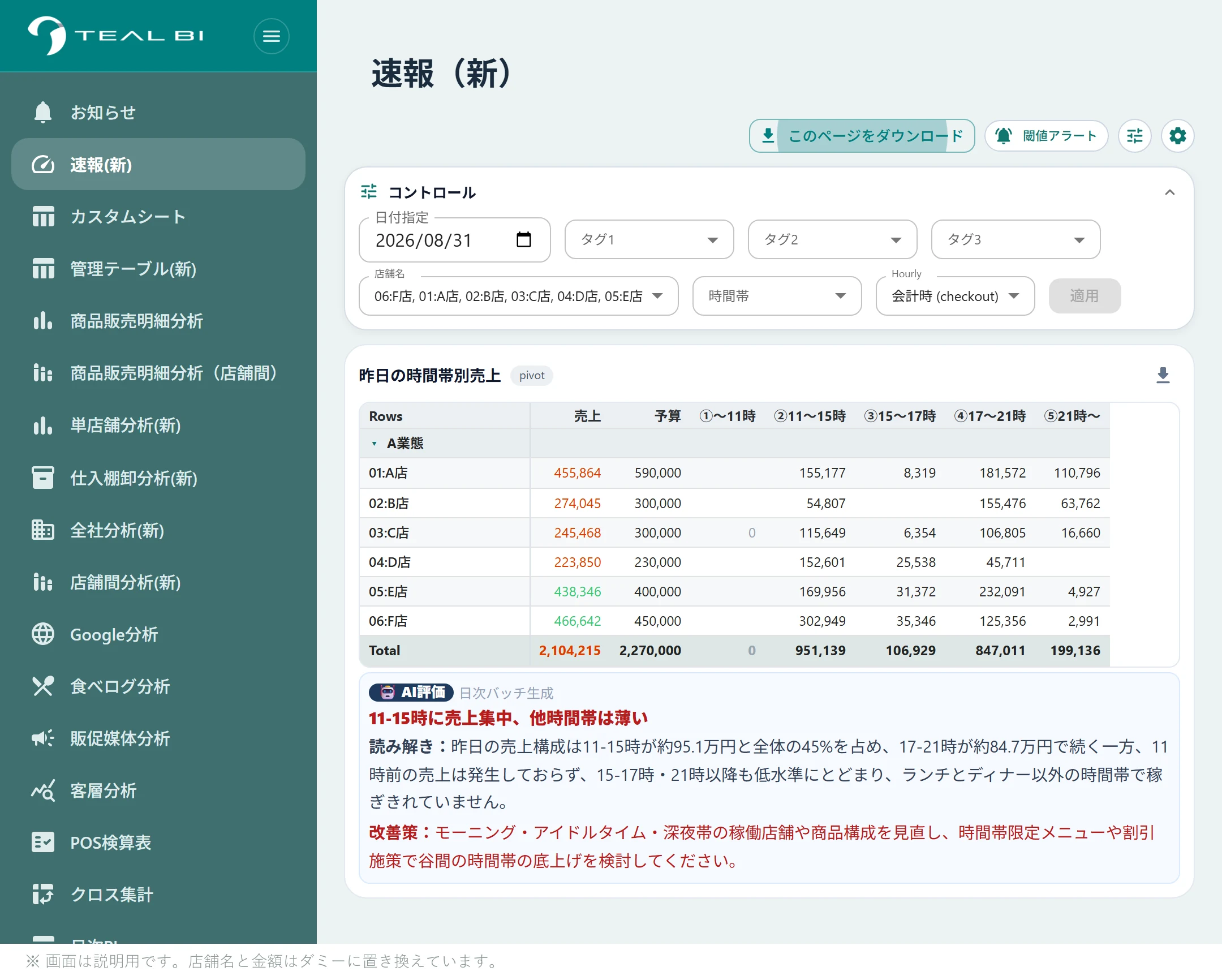Click the ④17〜21時 column header

(x=989, y=416)
